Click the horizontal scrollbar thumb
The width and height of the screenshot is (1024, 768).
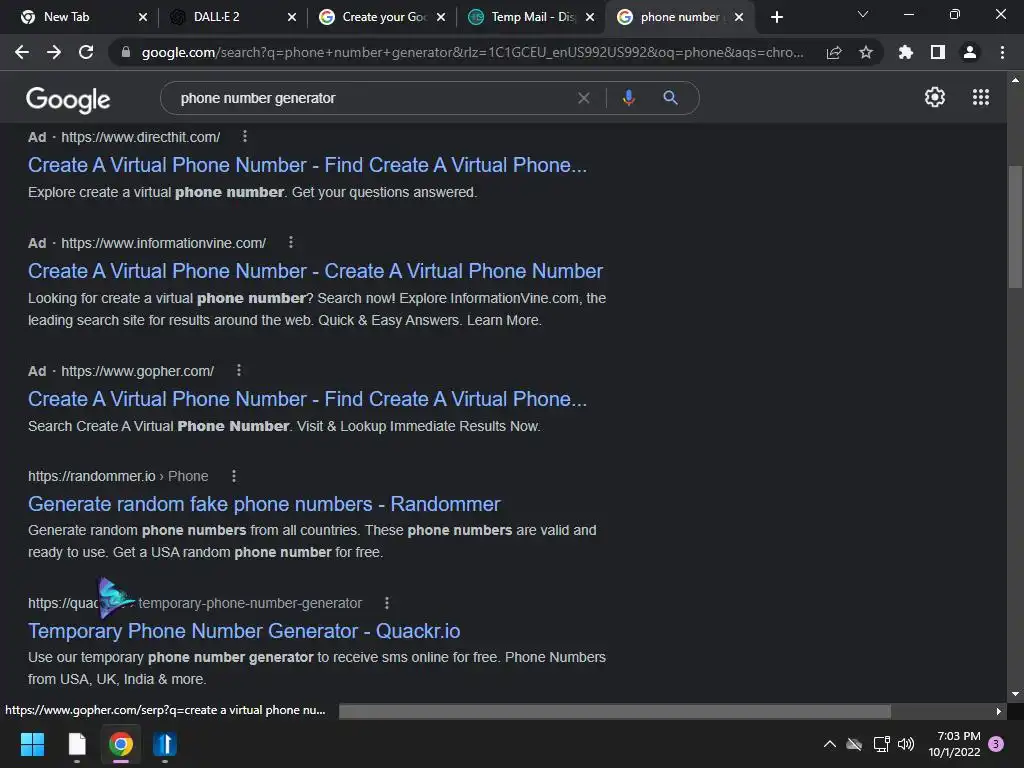[615, 711]
